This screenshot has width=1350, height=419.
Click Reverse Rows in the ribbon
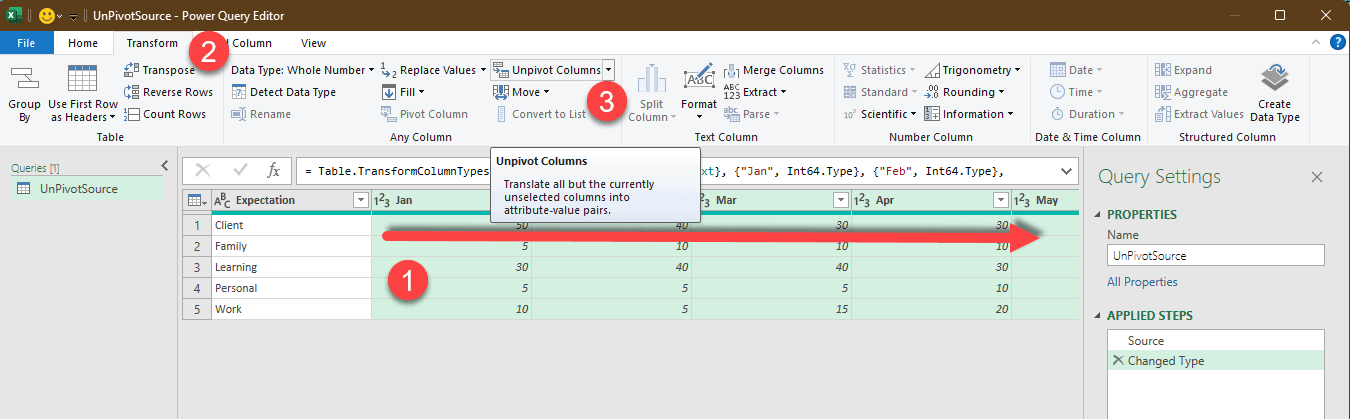(167, 92)
